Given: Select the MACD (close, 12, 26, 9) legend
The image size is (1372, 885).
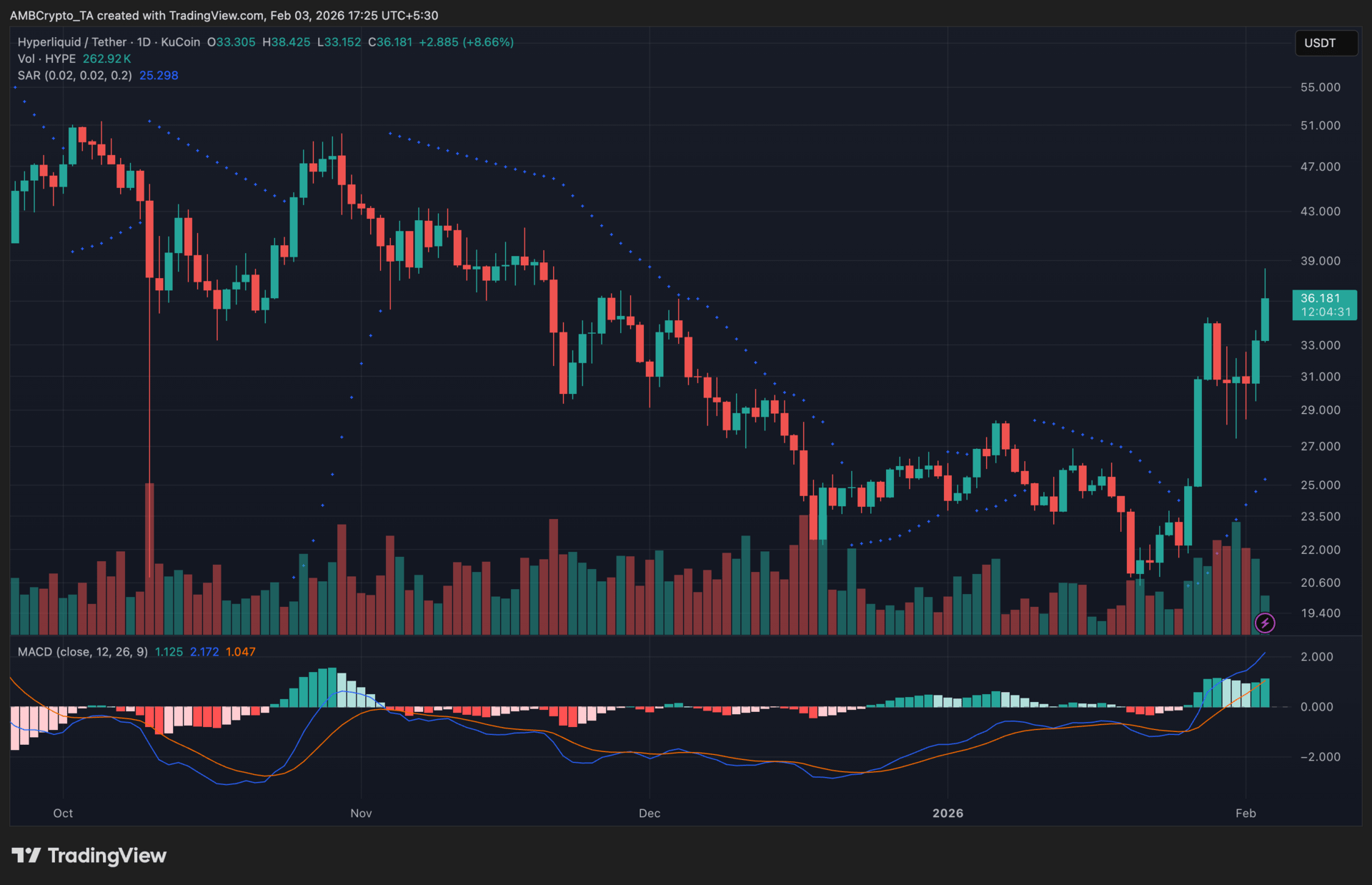Looking at the screenshot, I should [82, 652].
